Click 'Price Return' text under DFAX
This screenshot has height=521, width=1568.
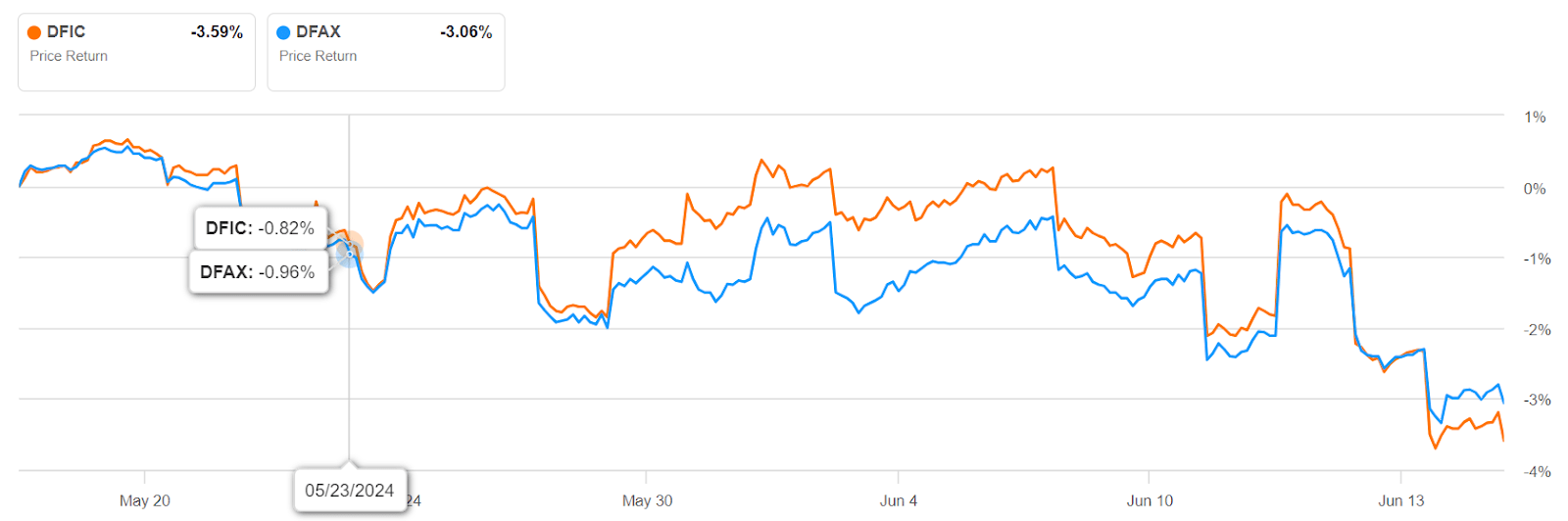point(318,57)
